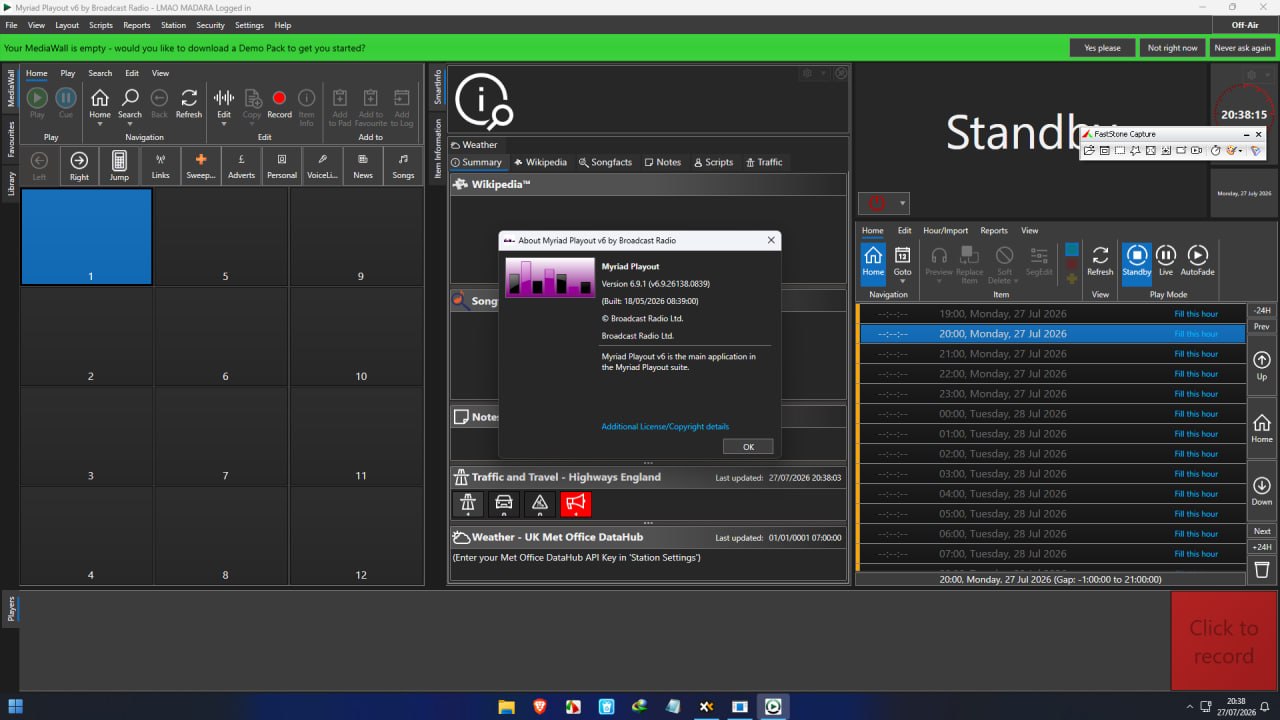Select the 03:00 Tuesday log hour row
The image size is (1280, 720).
pos(1052,474)
